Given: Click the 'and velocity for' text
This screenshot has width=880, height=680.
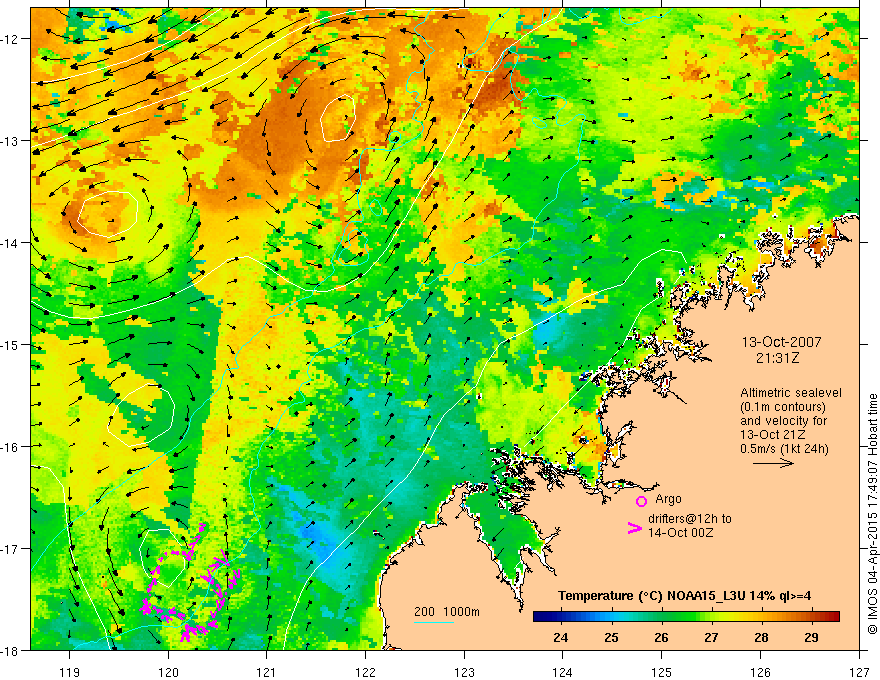Looking at the screenshot, I should pyautogui.click(x=783, y=421).
